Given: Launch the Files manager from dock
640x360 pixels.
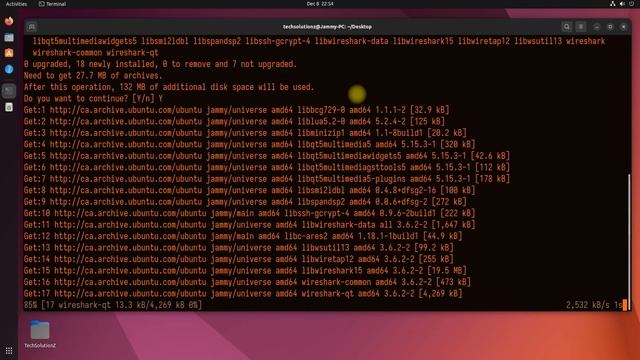Looking at the screenshot, I should [x=9, y=38].
